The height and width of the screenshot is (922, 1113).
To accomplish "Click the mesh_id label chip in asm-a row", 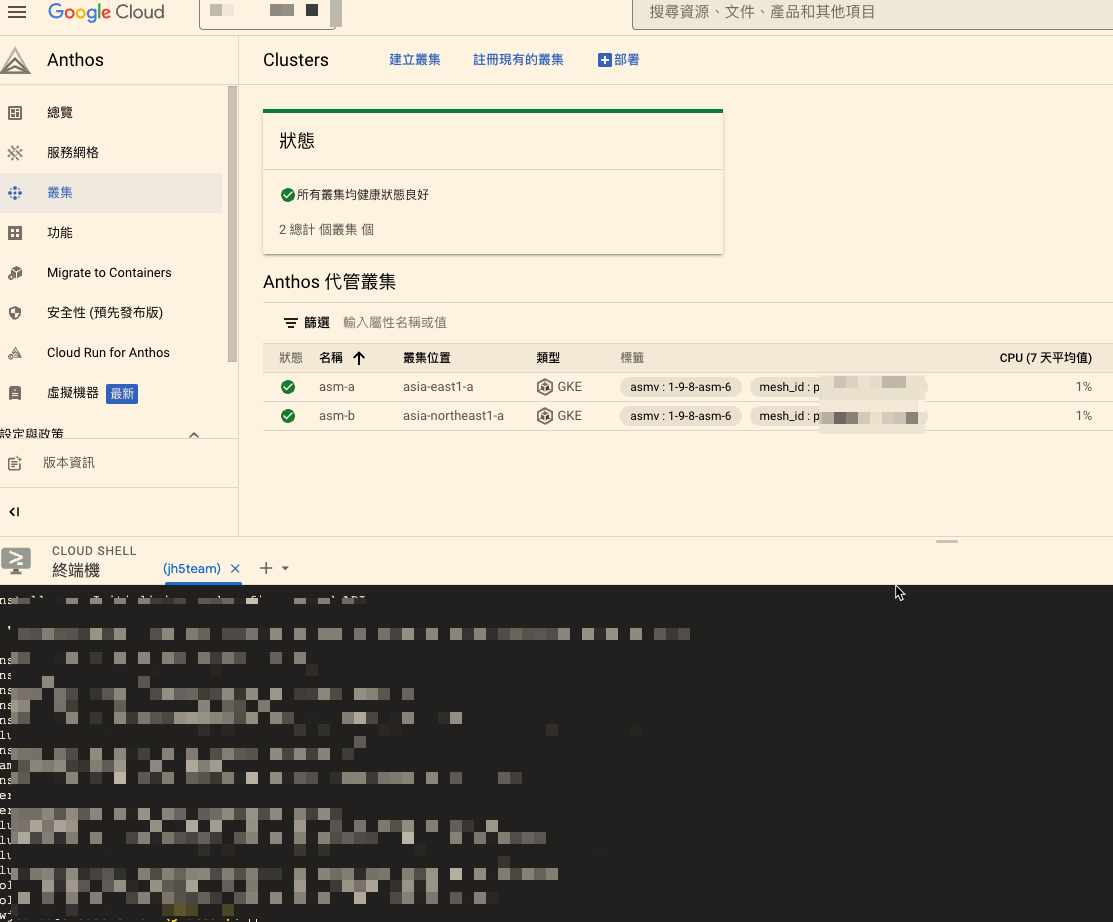I will pos(838,387).
